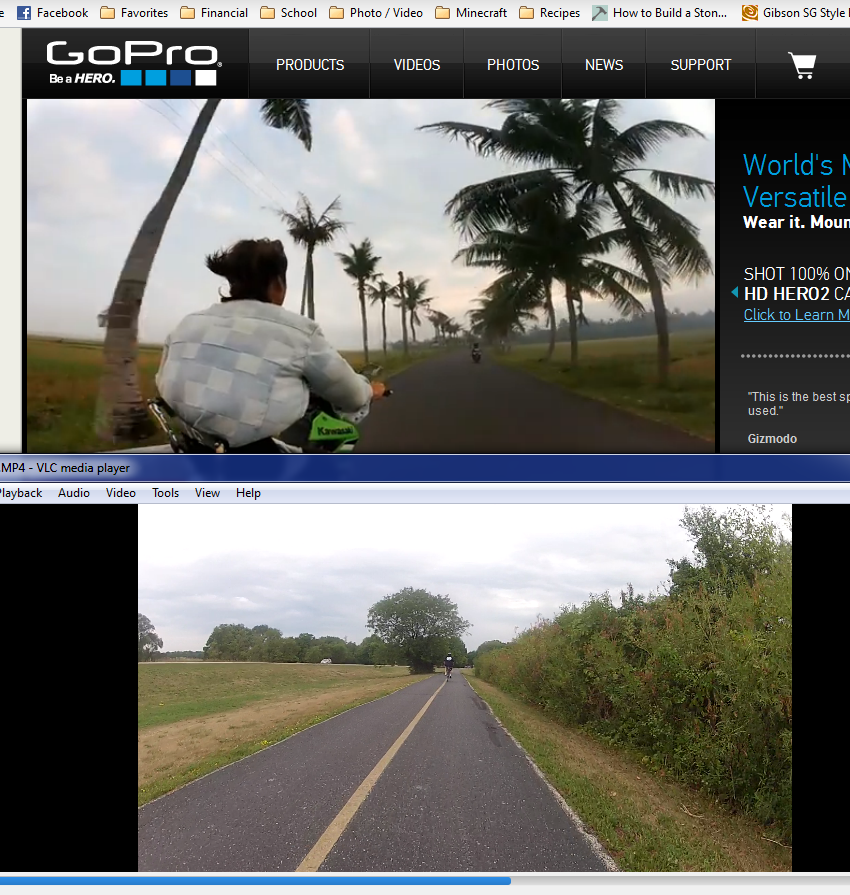Click the 'SHOT 100% ON' text
The height and width of the screenshot is (895, 850).
796,274
